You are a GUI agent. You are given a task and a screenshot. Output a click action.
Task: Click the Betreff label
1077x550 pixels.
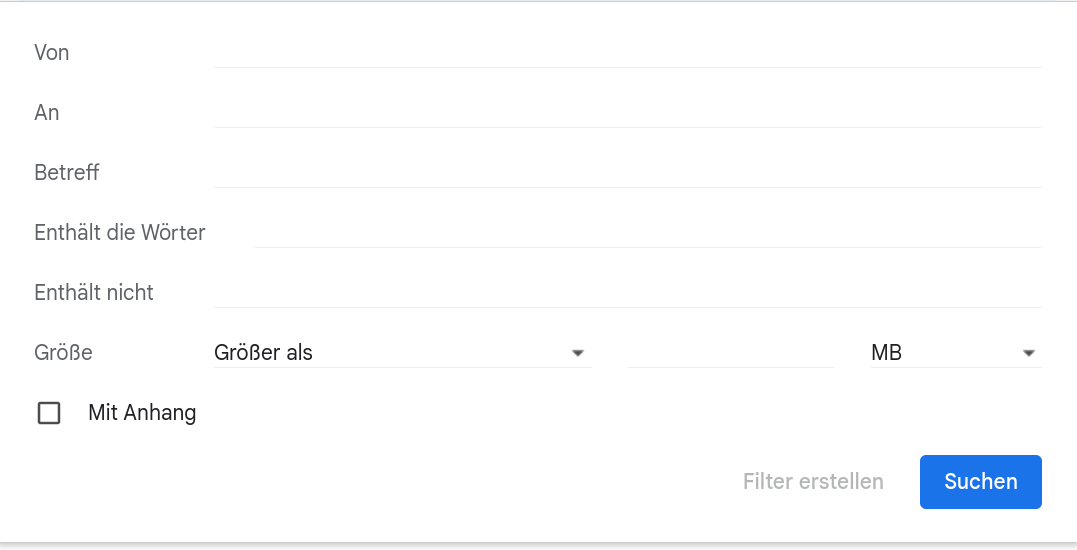coord(67,173)
